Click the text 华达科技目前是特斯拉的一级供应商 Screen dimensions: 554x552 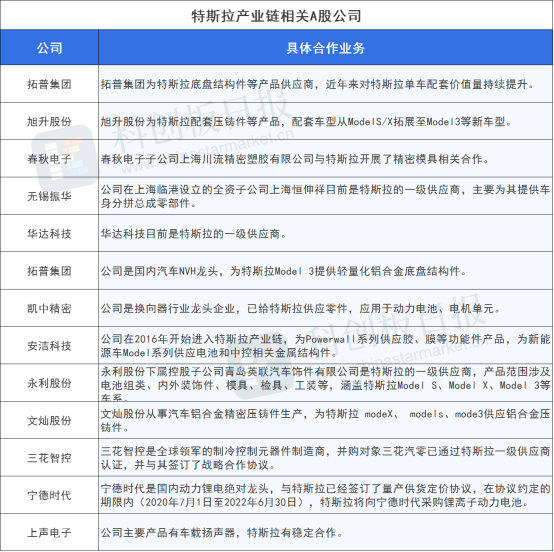[194, 234]
